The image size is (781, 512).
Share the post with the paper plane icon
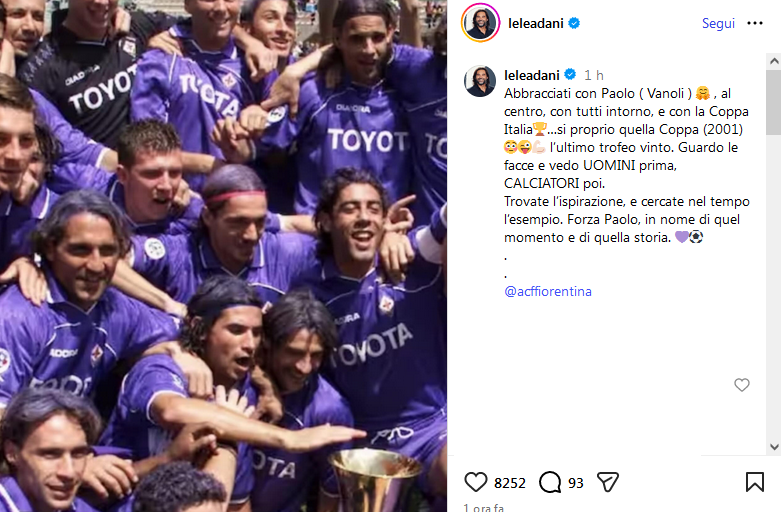(x=608, y=482)
